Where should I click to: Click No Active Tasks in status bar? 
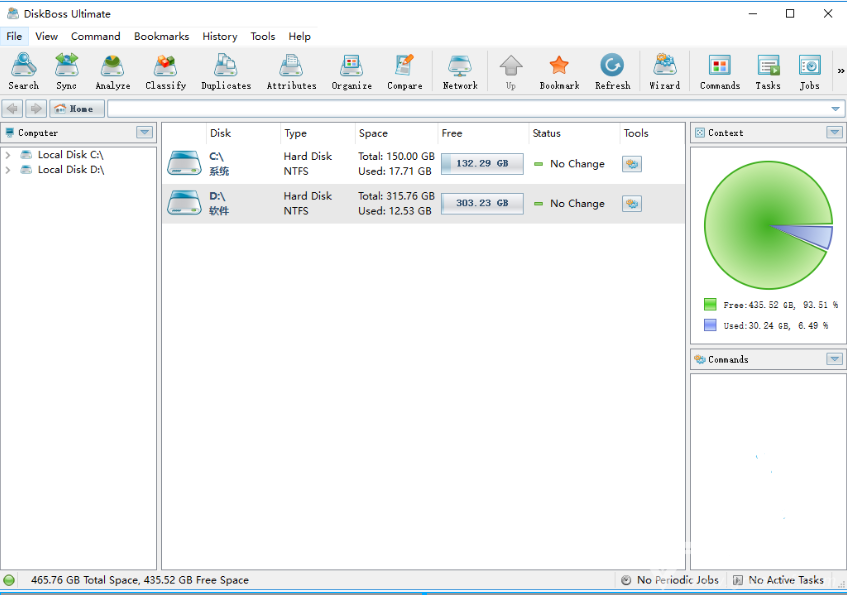point(778,580)
